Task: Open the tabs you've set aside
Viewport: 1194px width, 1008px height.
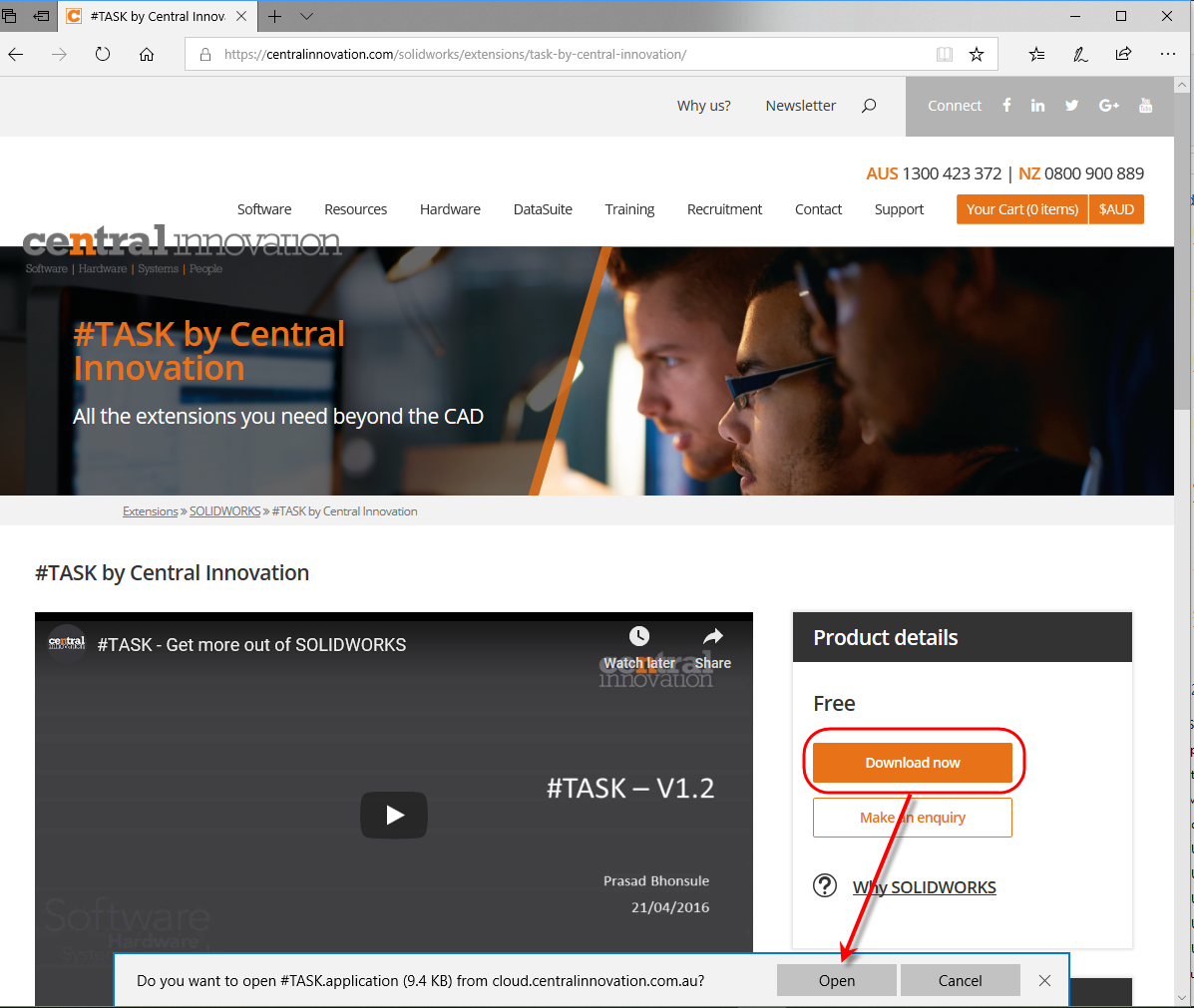Action: 9,16
